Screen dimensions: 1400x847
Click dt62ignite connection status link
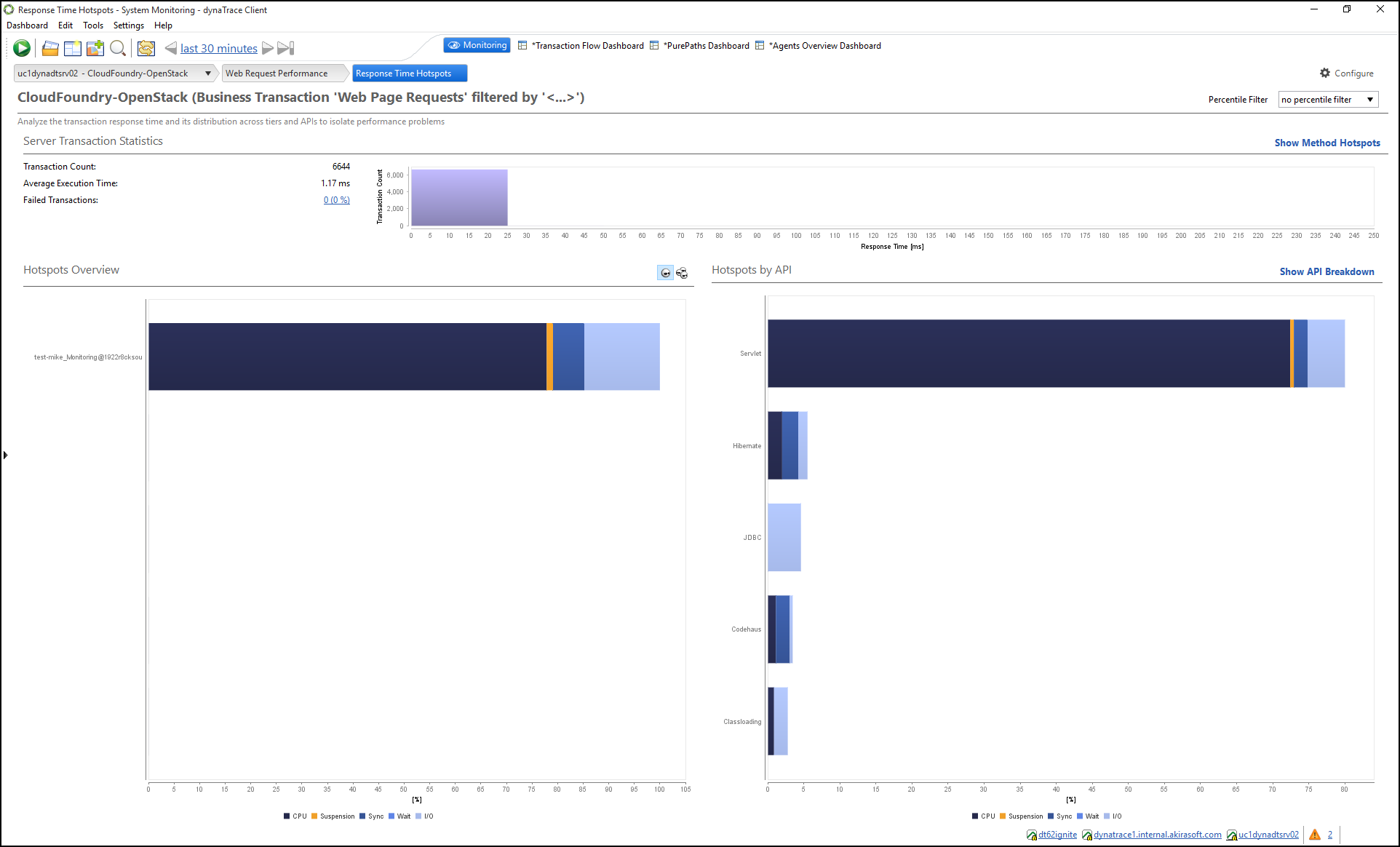click(1057, 835)
